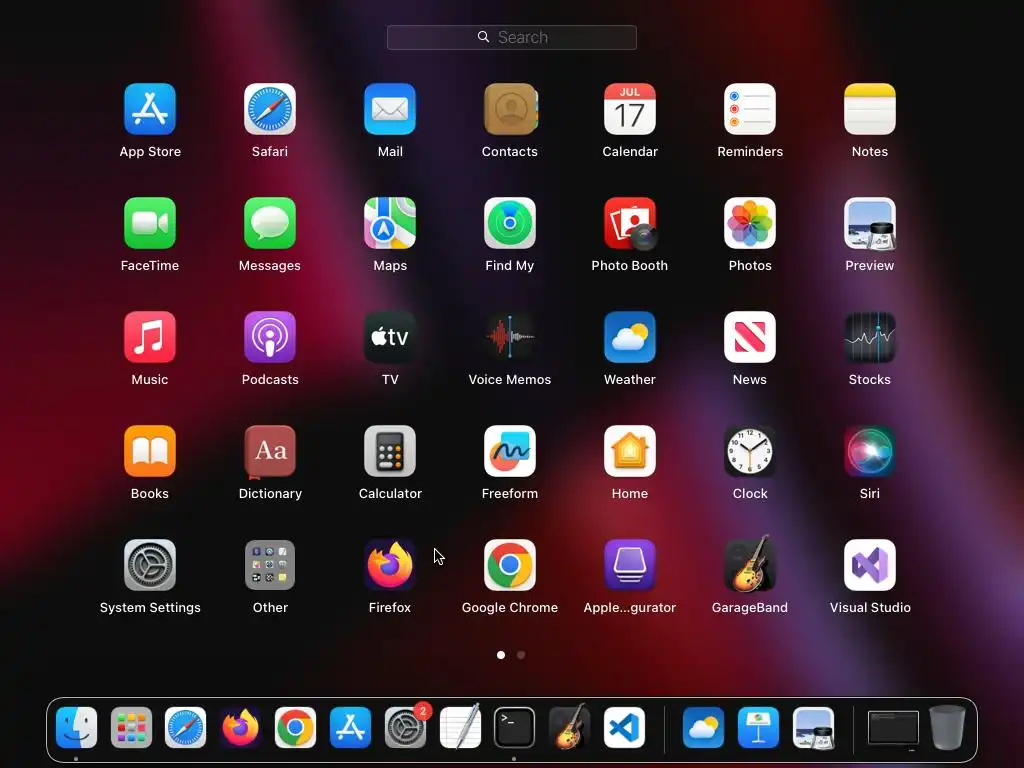Open GarageBand from the Dock
The image size is (1024, 768).
(569, 726)
